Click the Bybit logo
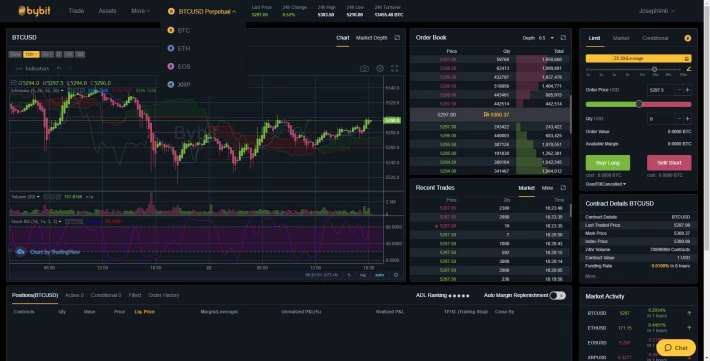Screen dimensions: 710x361 pos(34,11)
